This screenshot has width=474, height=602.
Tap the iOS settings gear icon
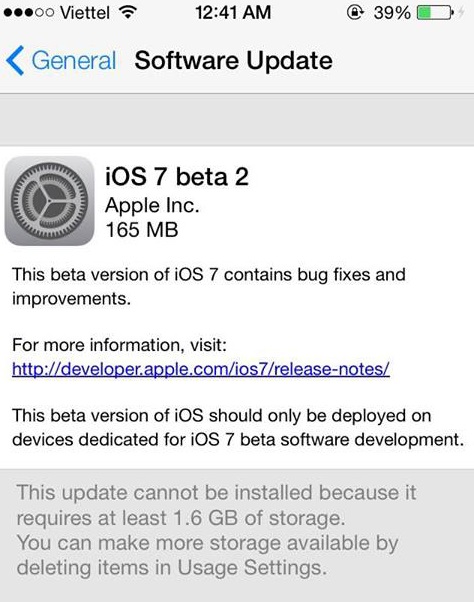(x=50, y=201)
